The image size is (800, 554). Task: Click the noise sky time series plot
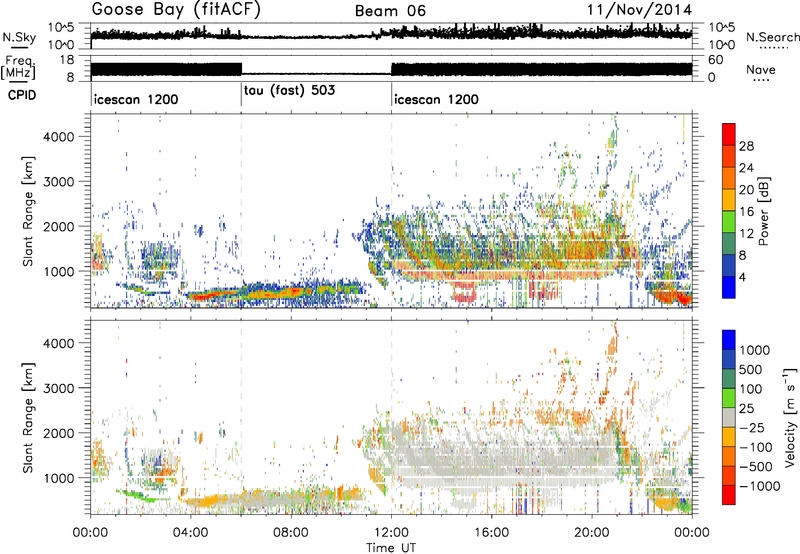click(391, 36)
